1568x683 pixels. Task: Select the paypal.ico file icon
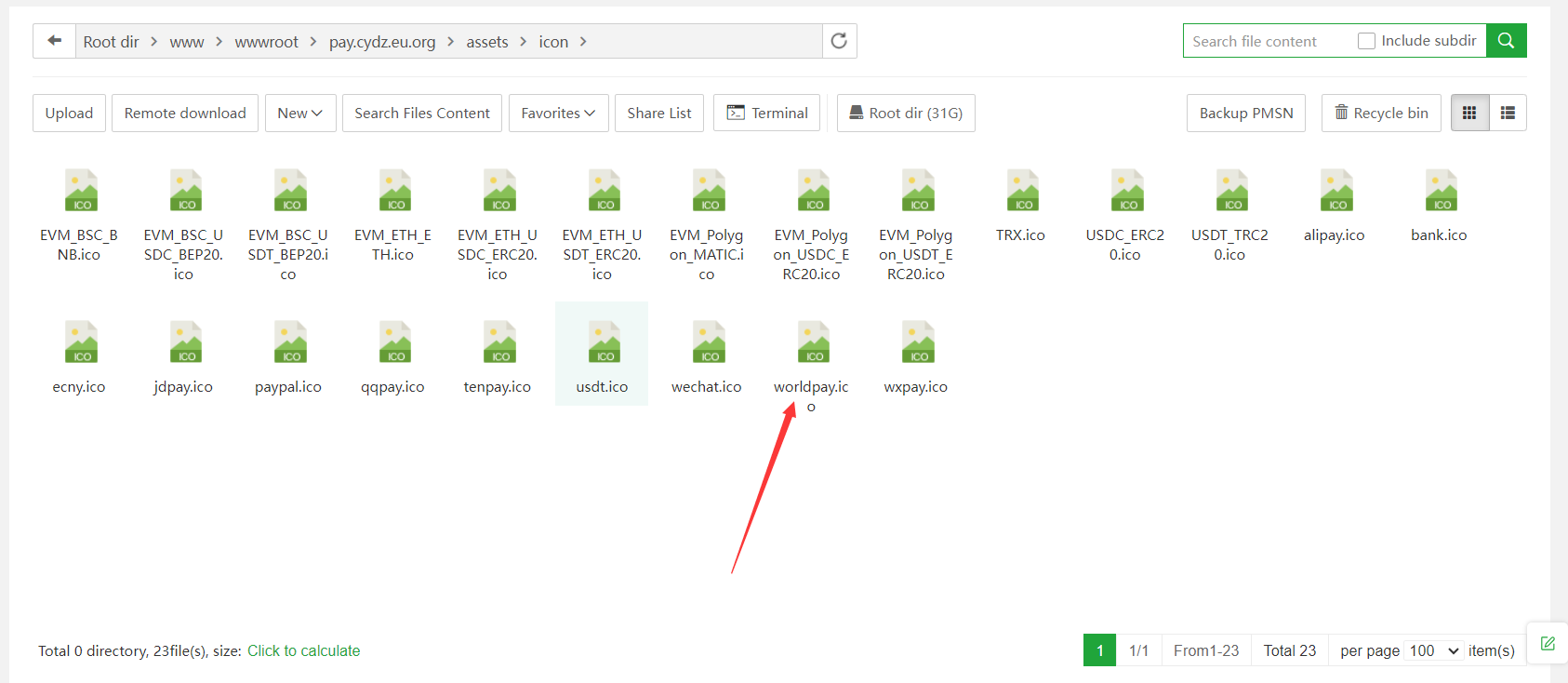[x=289, y=342]
